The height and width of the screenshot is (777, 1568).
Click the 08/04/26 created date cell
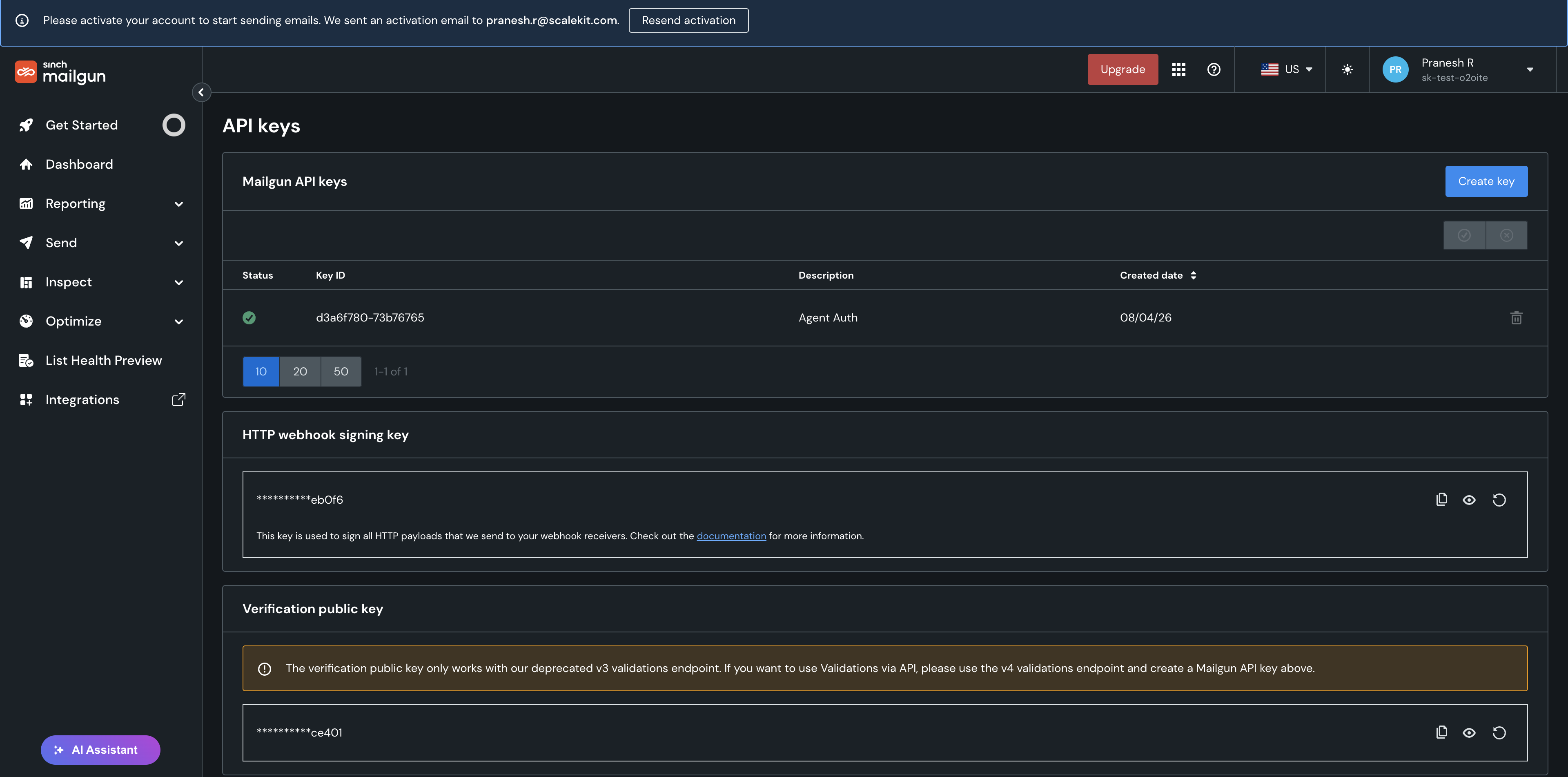pyautogui.click(x=1145, y=318)
